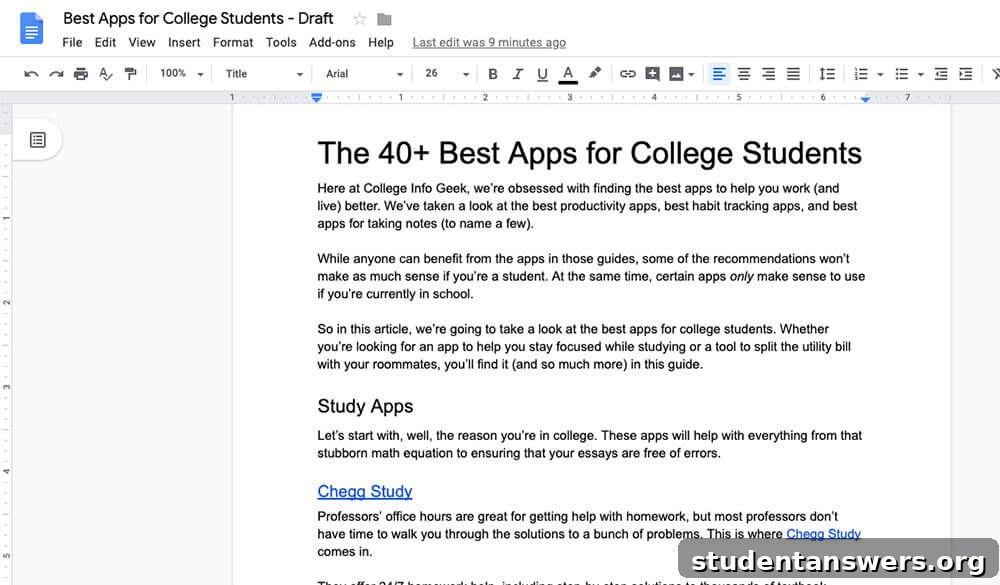Set justified text alignment
This screenshot has height=585, width=1000.
(x=793, y=74)
